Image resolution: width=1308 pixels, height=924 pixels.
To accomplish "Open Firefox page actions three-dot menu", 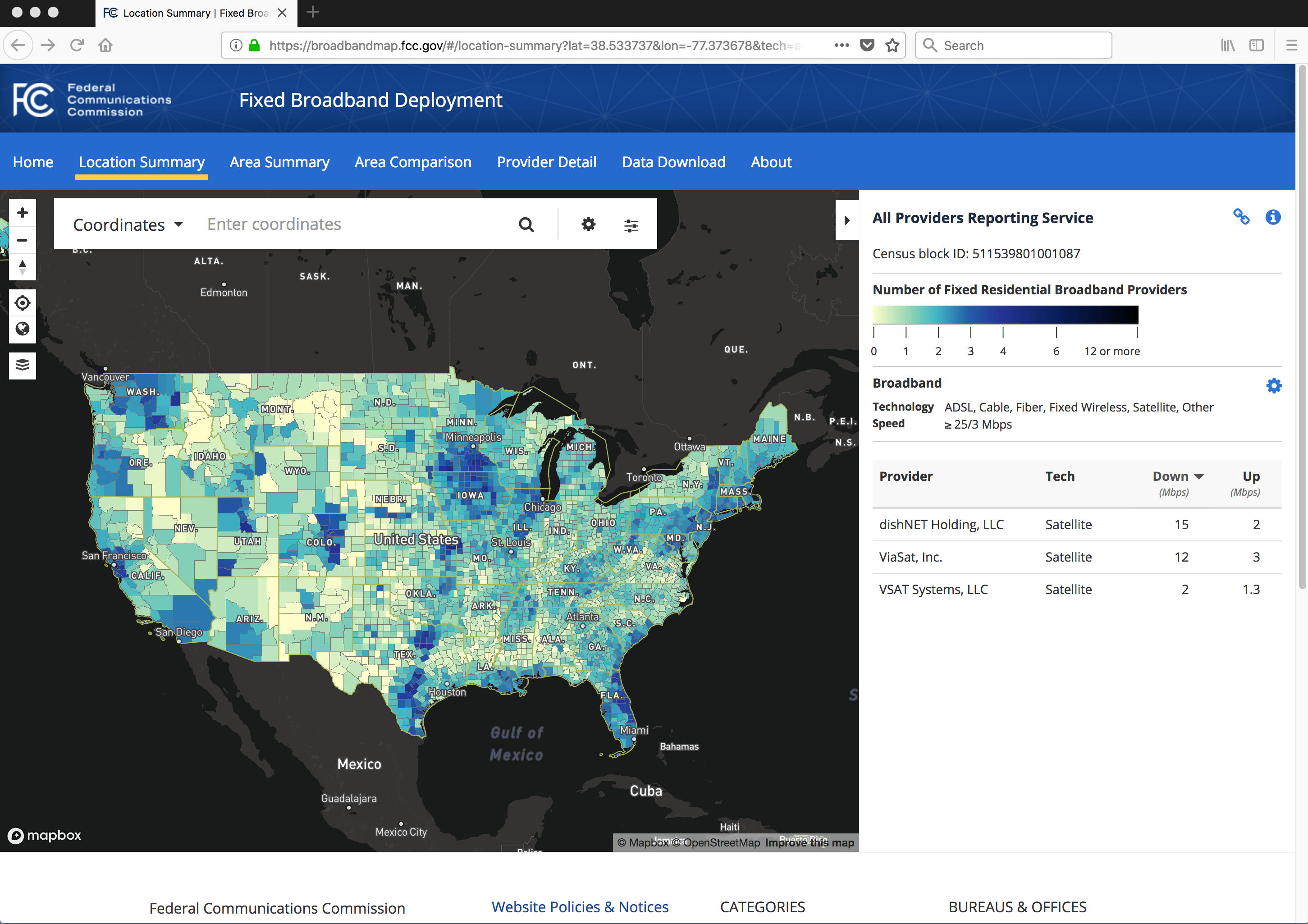I will click(x=841, y=45).
